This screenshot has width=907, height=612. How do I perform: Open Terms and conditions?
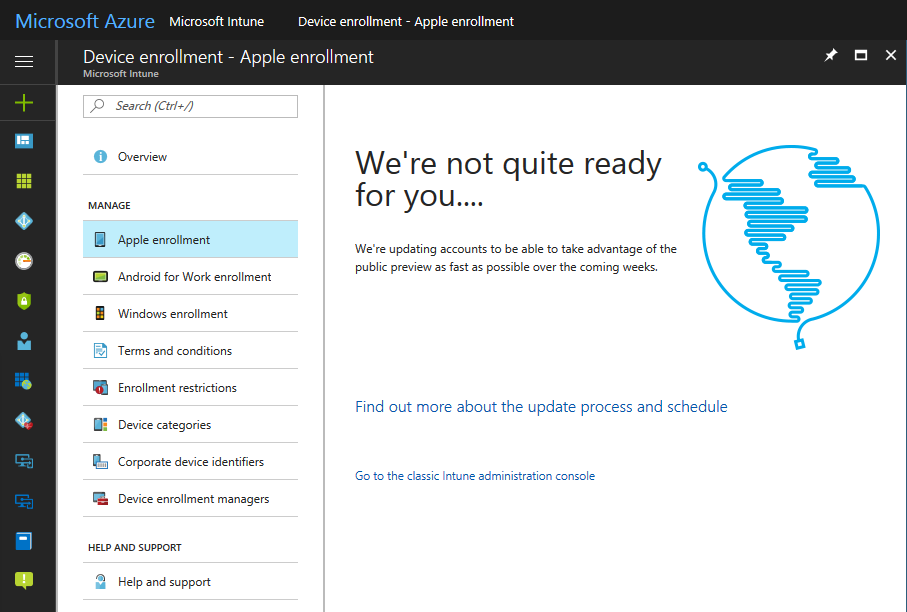[190, 351]
